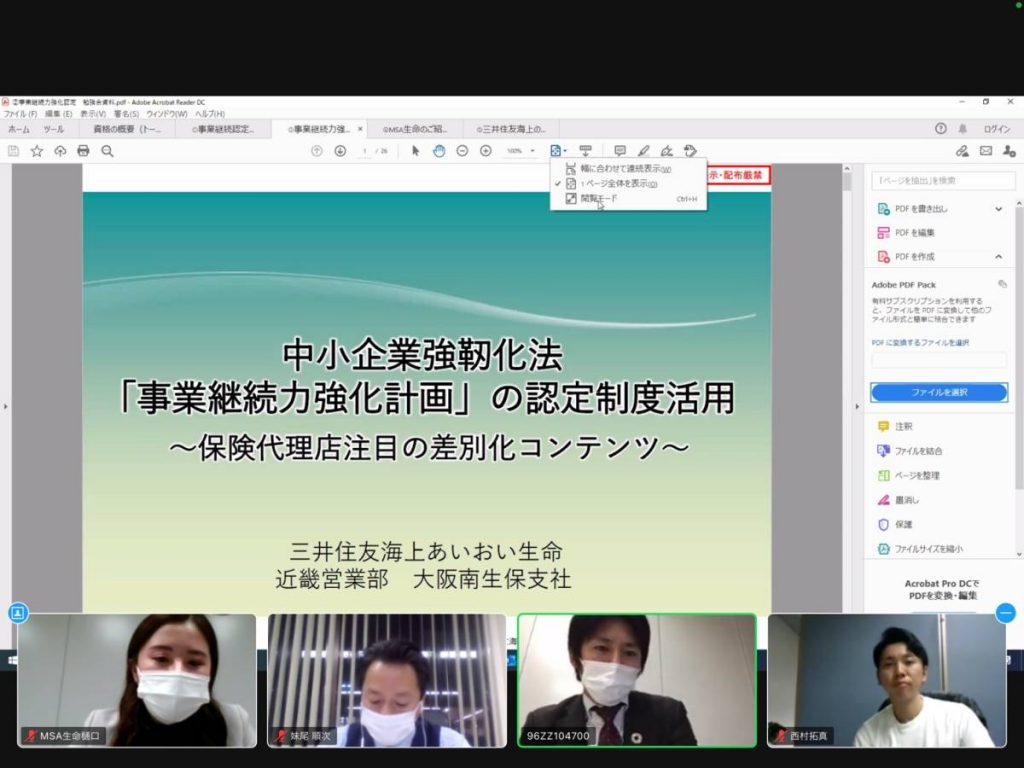Select MSA生命樋口 participant video thumbnail
This screenshot has height=768, width=1024.
pos(137,680)
